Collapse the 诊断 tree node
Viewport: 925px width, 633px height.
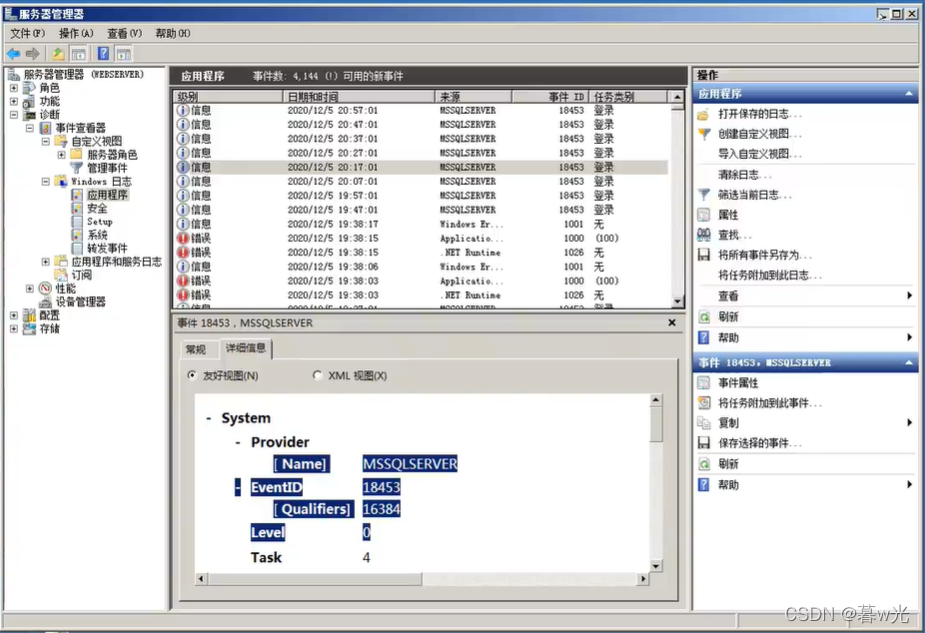pyautogui.click(x=14, y=114)
